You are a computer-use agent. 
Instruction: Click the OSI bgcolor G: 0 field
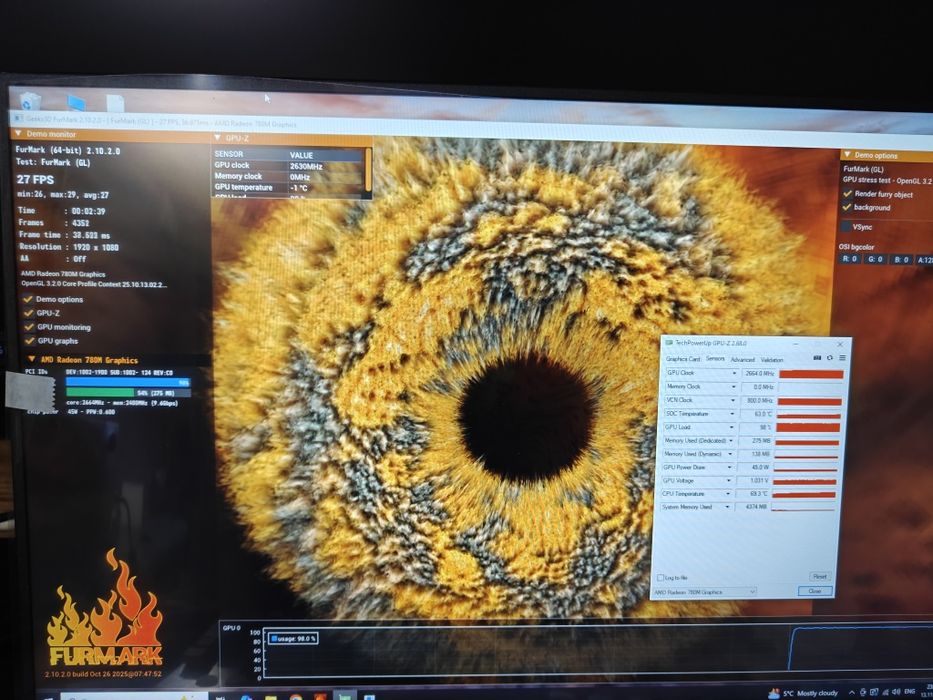[875, 259]
